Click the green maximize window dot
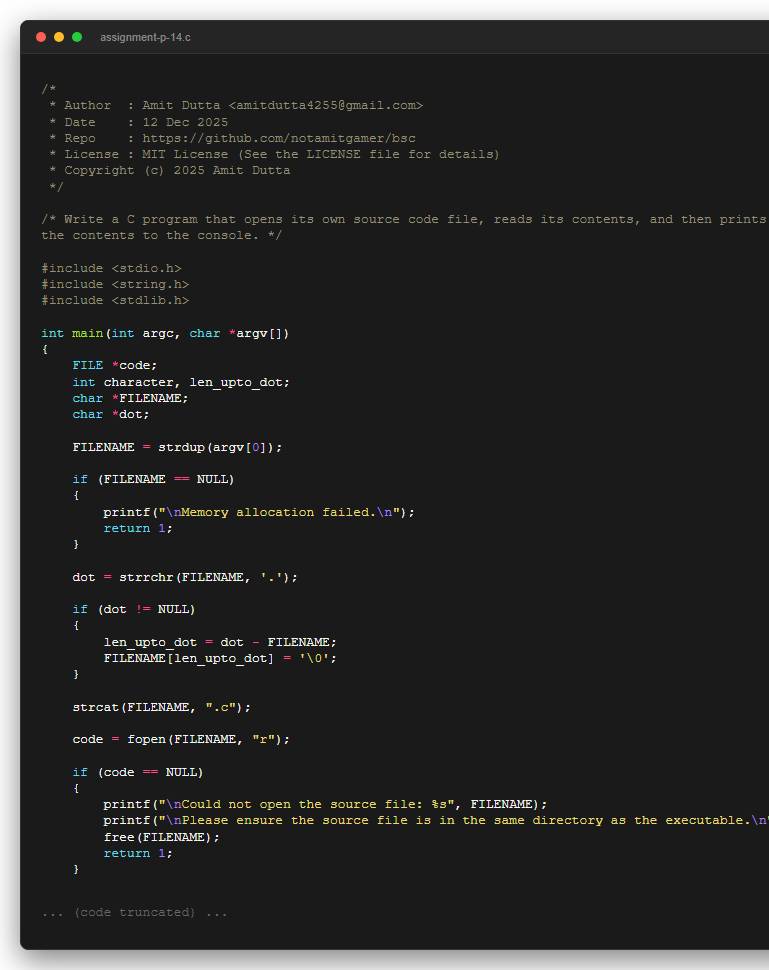Screen dimensions: 769x970 tap(77, 37)
